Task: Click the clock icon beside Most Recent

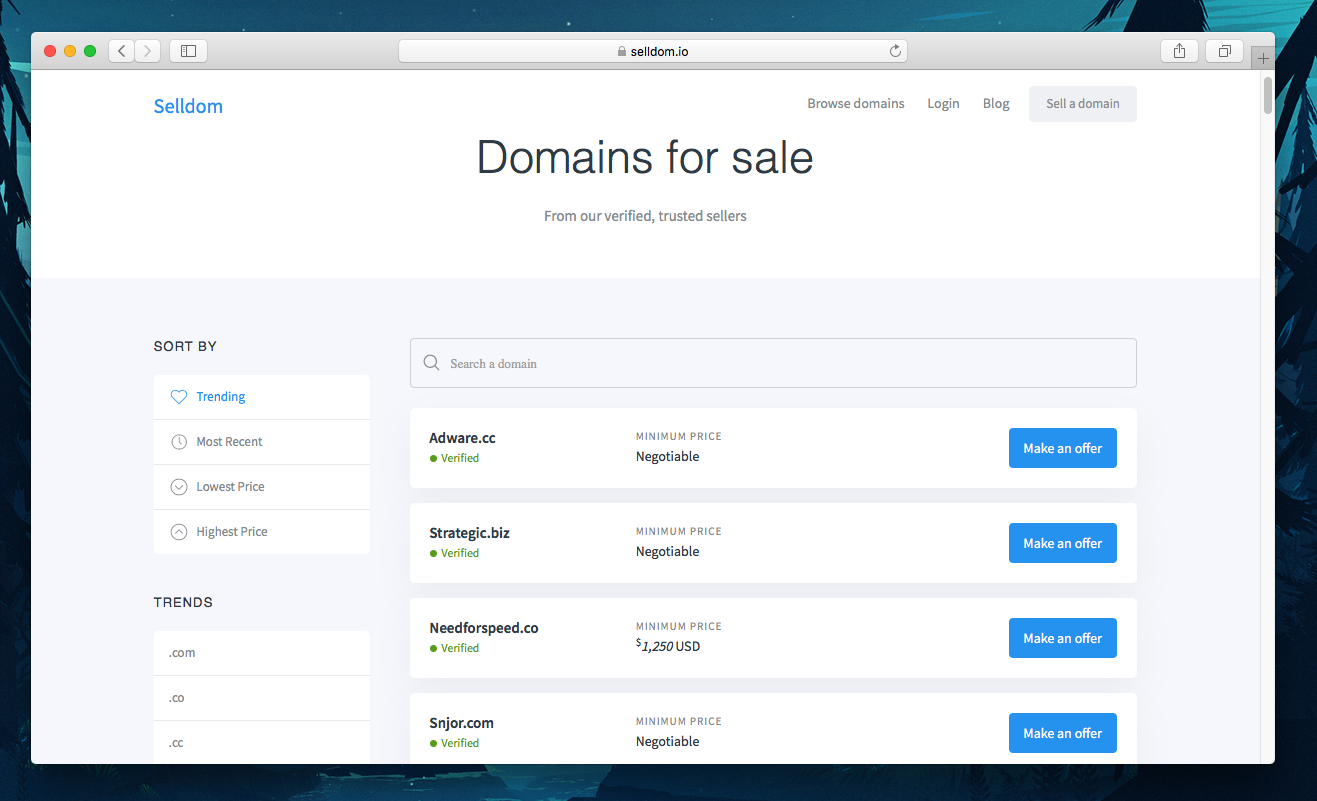Action: coord(179,442)
